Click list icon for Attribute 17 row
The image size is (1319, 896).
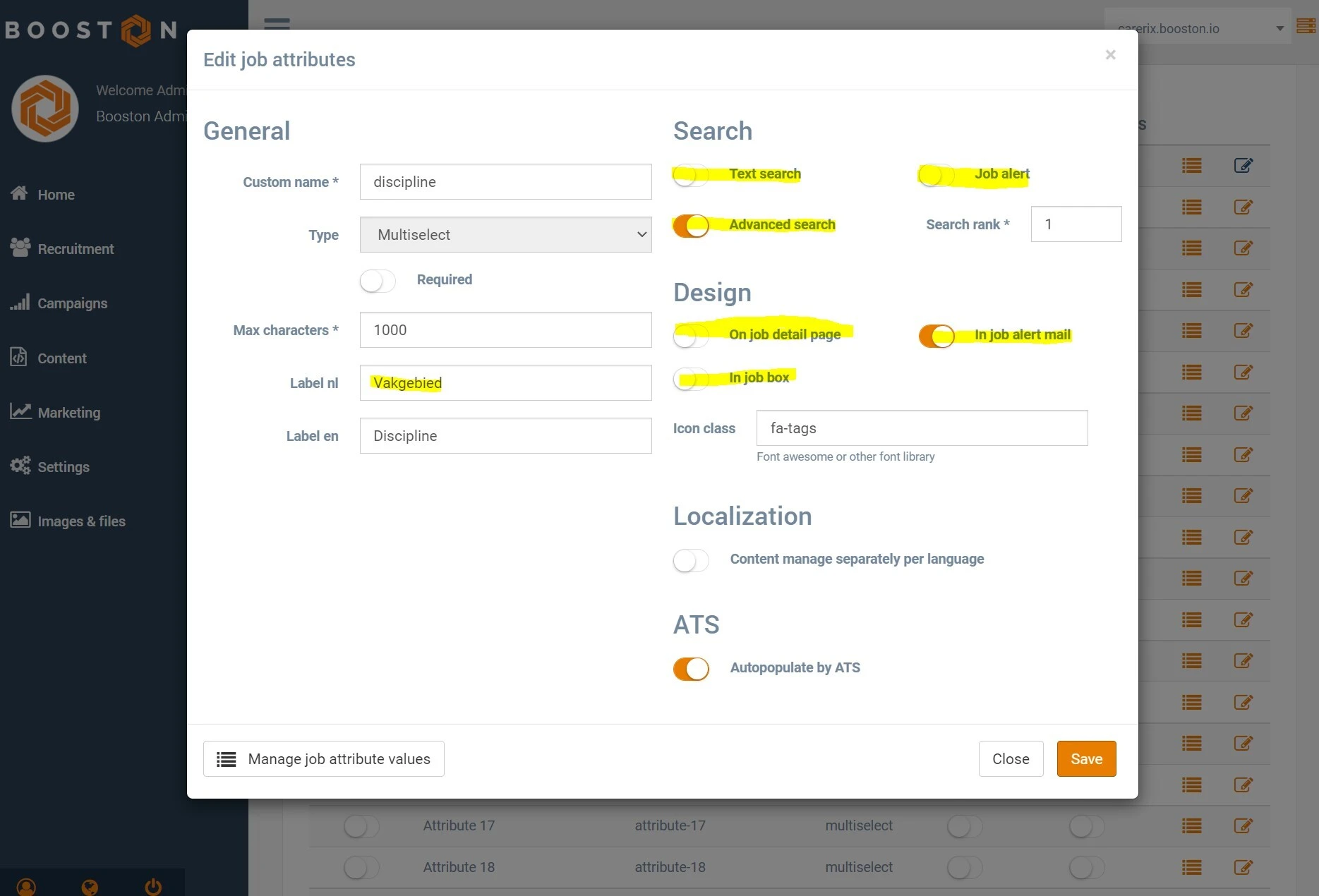[1191, 825]
